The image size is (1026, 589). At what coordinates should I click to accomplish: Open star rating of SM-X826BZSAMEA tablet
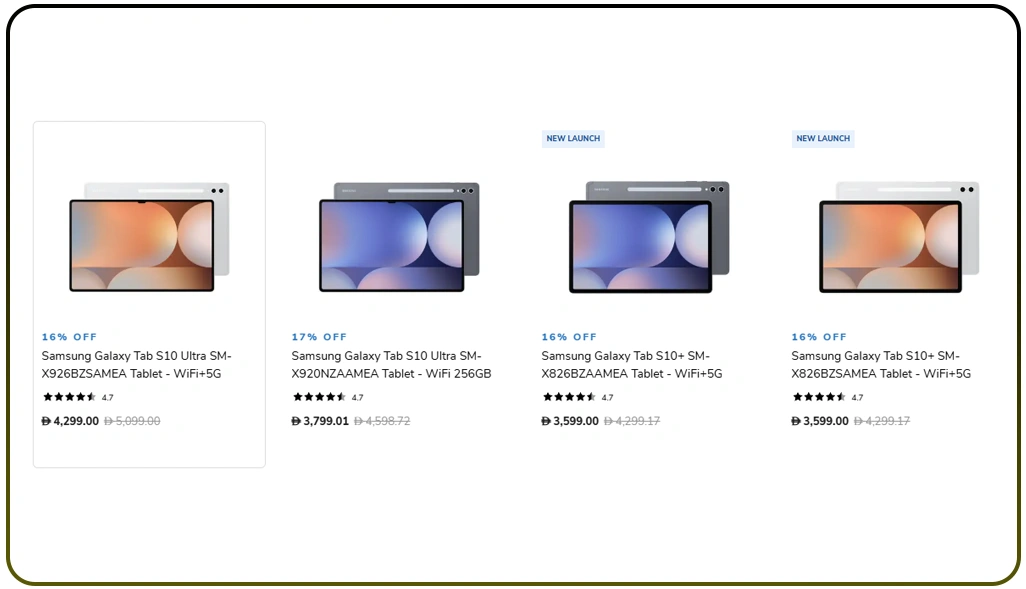point(819,397)
